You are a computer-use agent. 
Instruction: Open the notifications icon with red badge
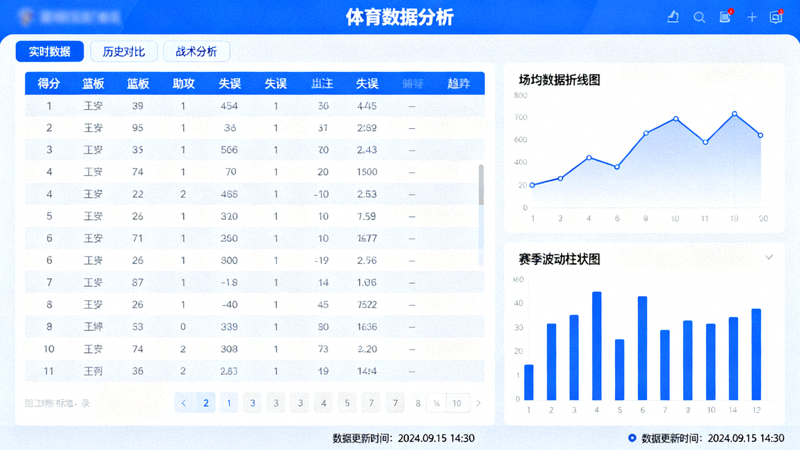(725, 17)
